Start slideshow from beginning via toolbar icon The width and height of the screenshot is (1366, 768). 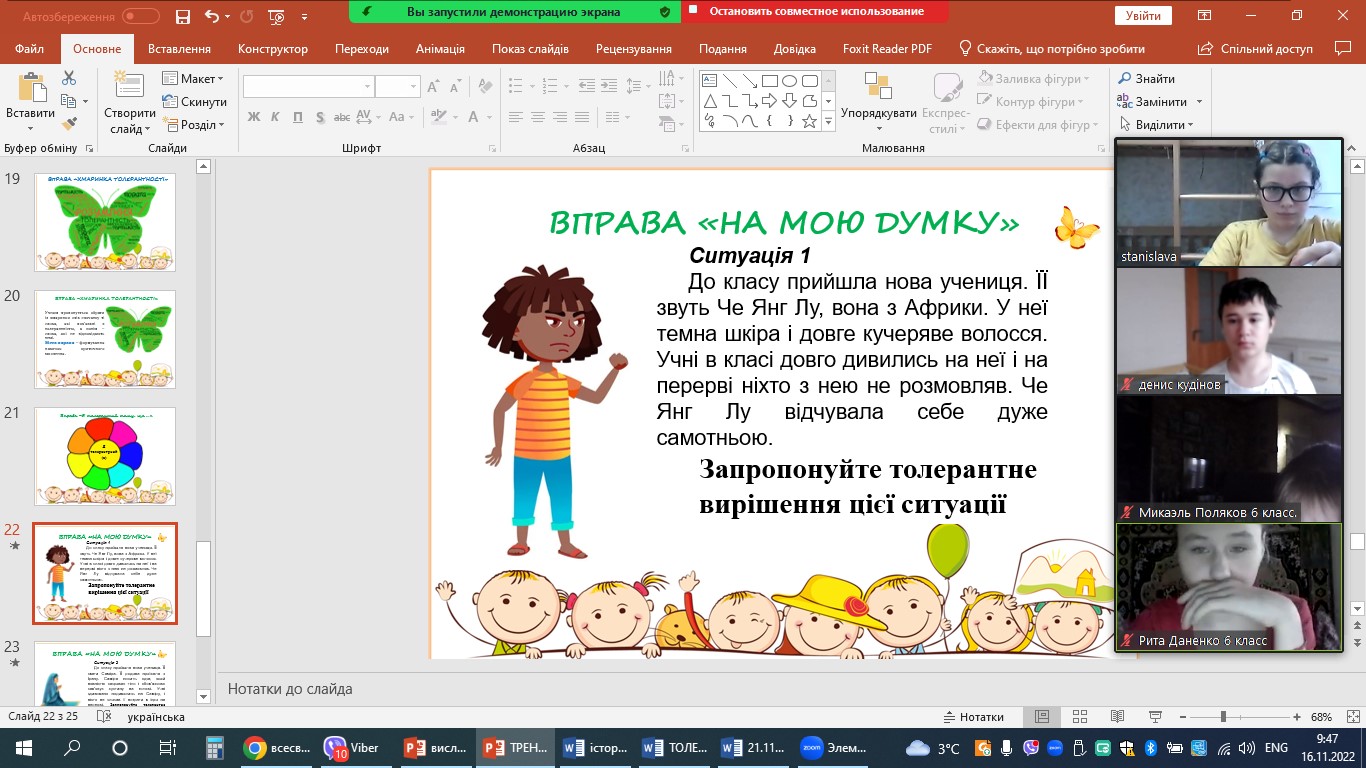(278, 16)
